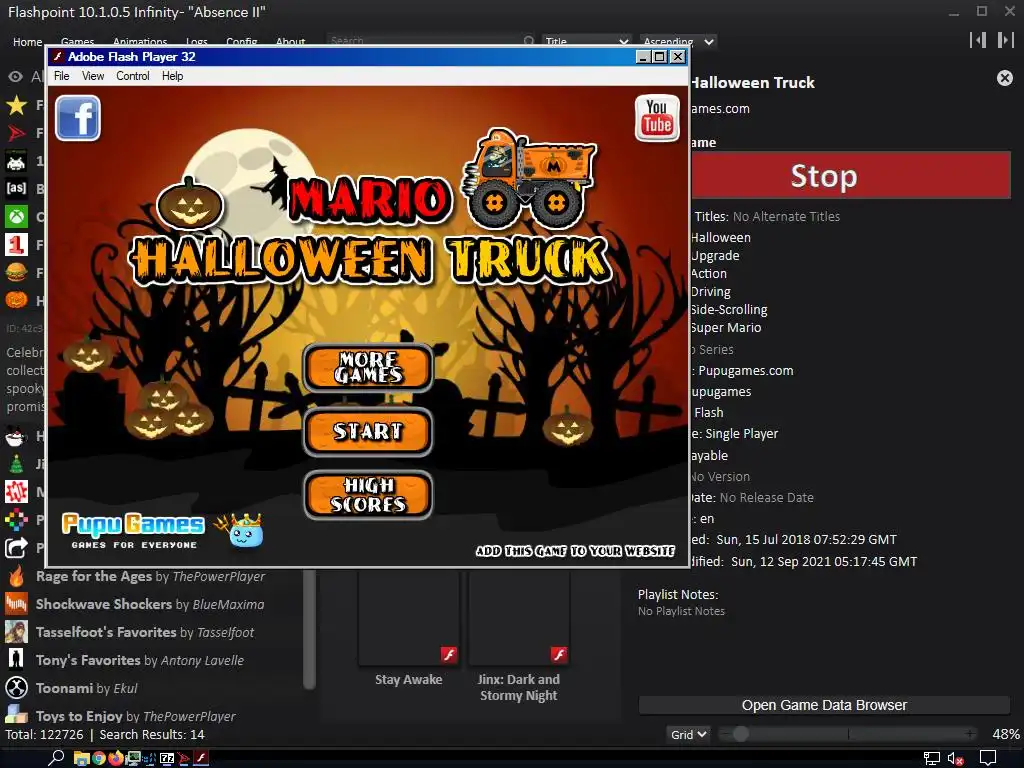The image size is (1024, 768).
Task: Click the Shockwave Shockers playlist icon
Action: [16, 604]
